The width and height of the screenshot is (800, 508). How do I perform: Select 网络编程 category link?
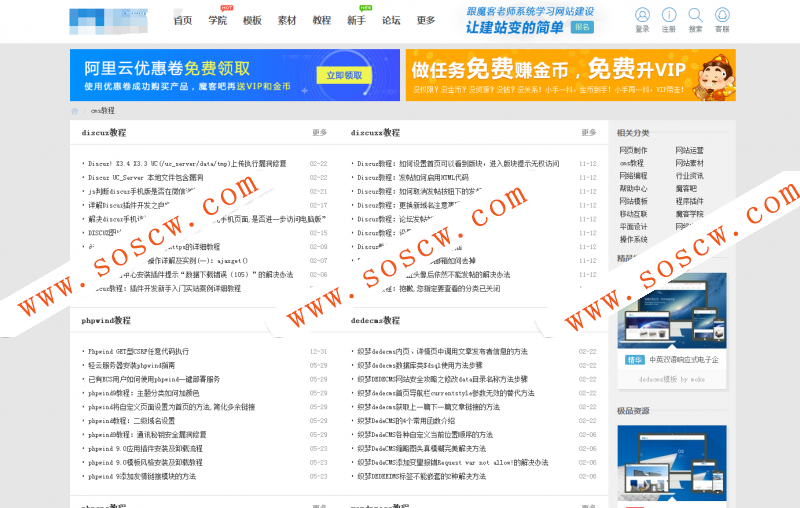point(633,176)
